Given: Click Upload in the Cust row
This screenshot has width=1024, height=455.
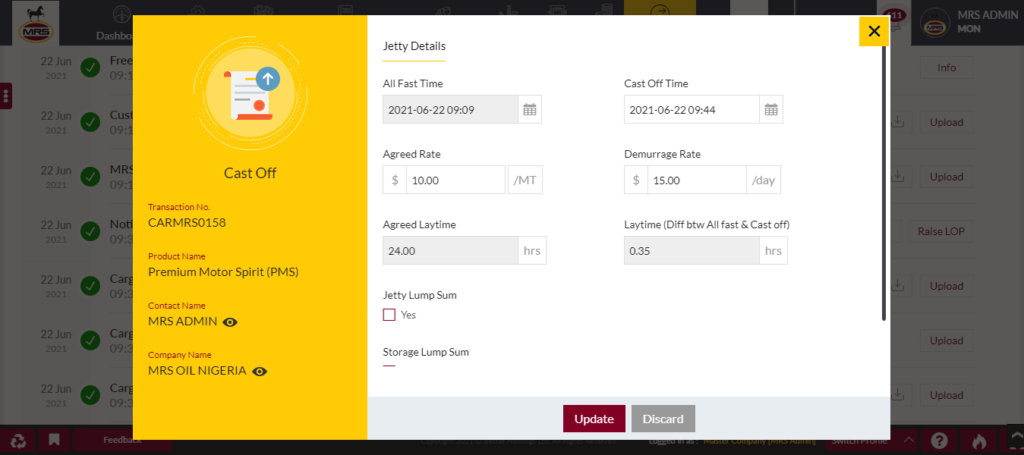Looking at the screenshot, I should pos(946,123).
